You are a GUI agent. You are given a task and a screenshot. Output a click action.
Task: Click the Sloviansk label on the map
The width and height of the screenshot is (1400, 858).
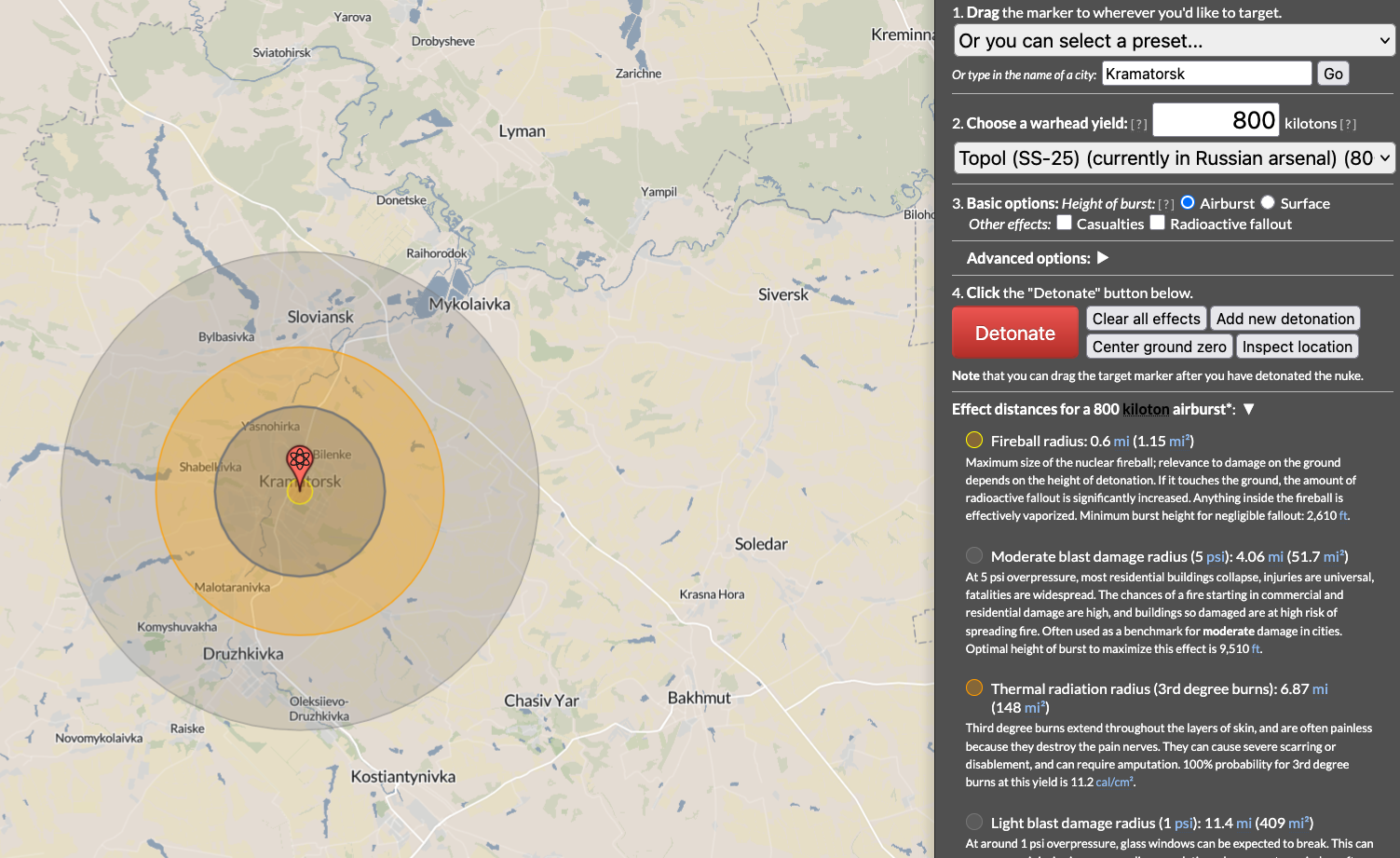click(x=320, y=317)
